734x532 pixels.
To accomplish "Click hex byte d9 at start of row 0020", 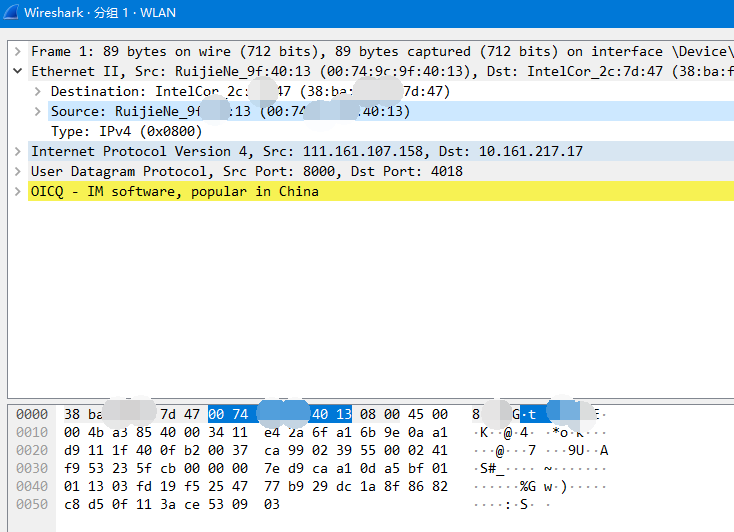I will click(72, 451).
